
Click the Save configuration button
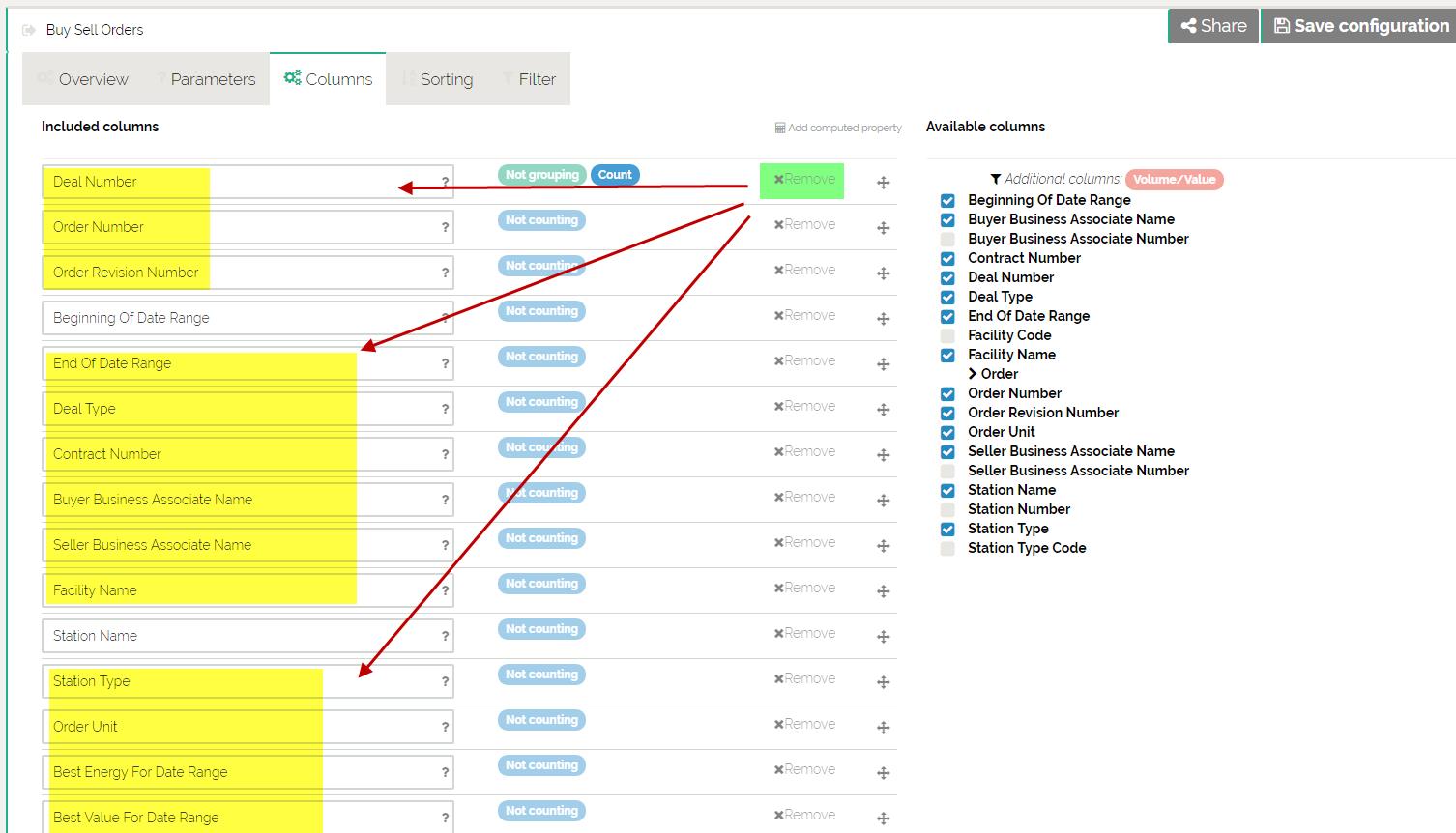coord(1360,26)
